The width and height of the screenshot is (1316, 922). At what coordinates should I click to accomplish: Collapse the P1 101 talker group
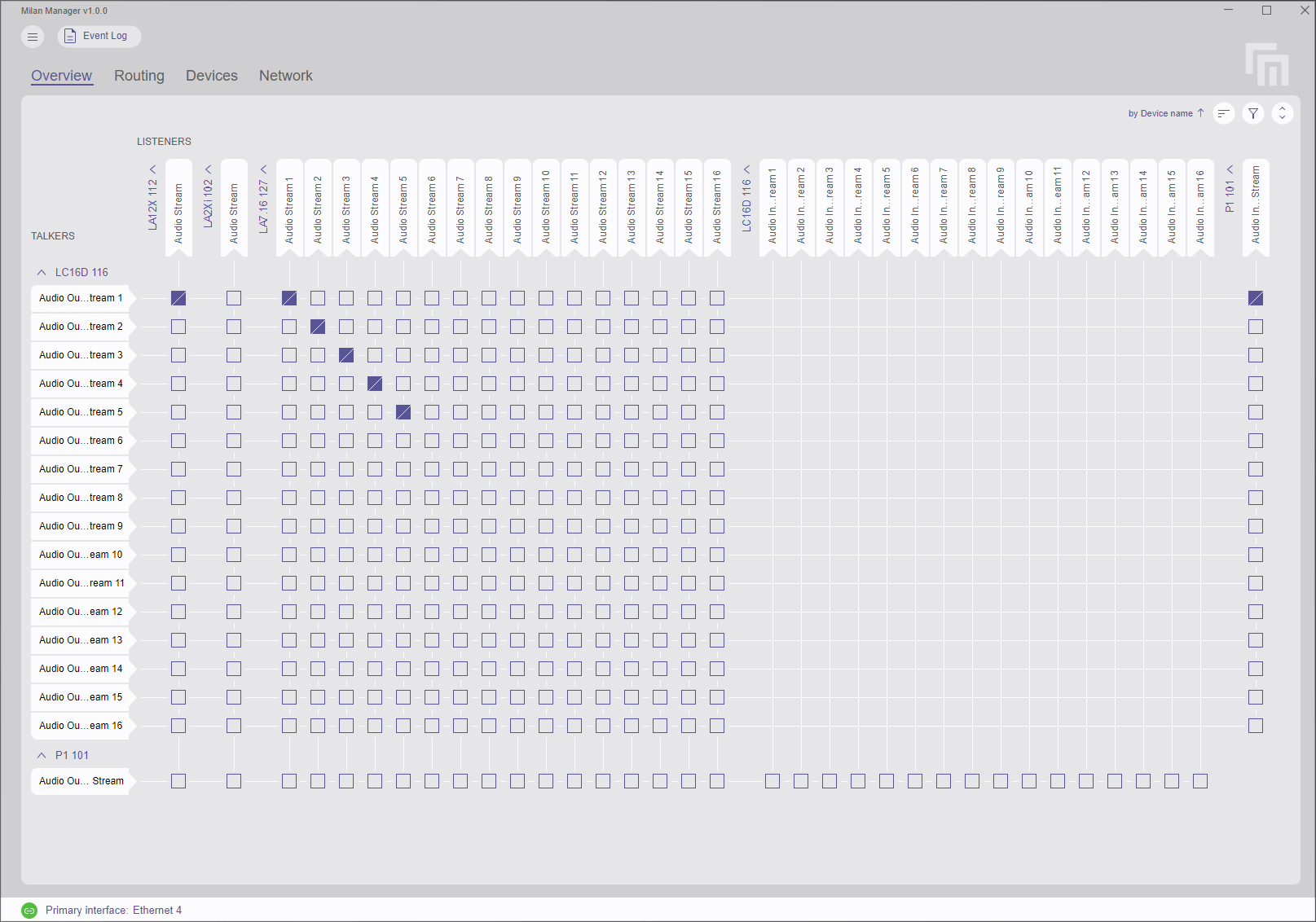(42, 756)
